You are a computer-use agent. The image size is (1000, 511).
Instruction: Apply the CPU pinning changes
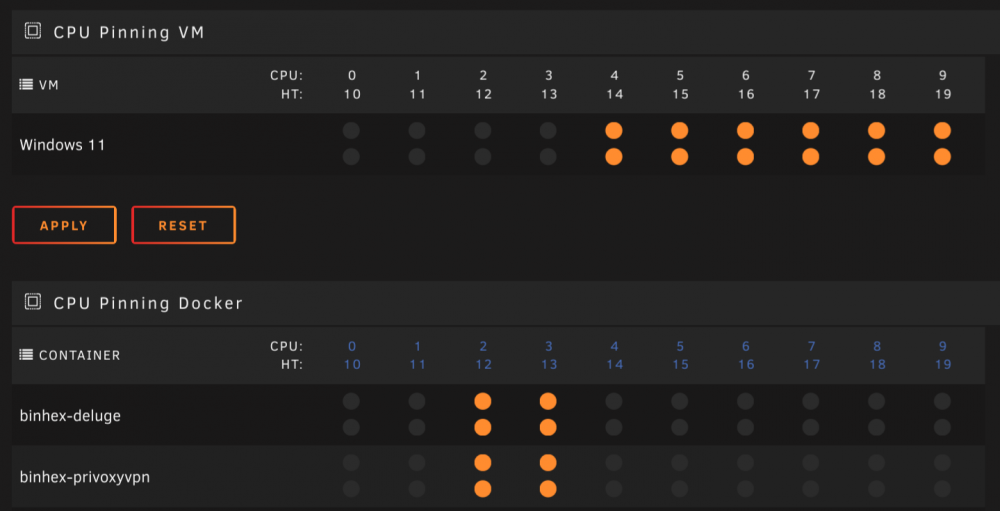pos(64,225)
